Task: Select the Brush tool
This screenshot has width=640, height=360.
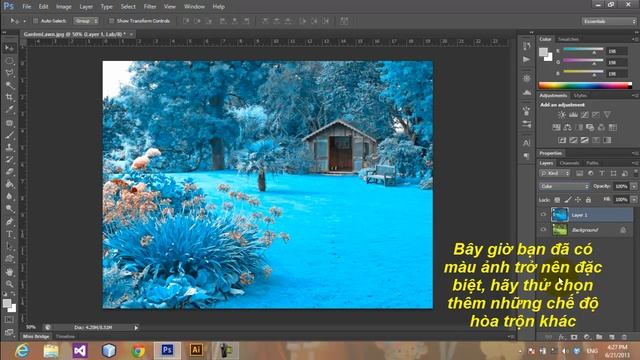Action: coord(9,135)
